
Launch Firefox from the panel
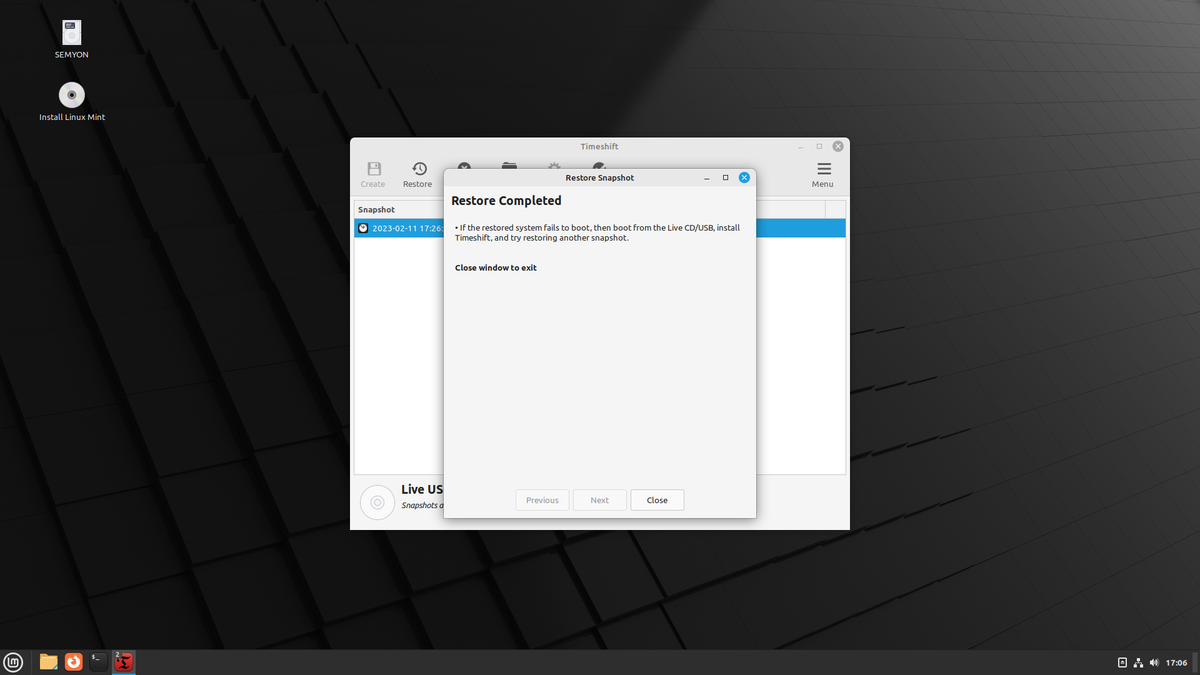coord(73,662)
